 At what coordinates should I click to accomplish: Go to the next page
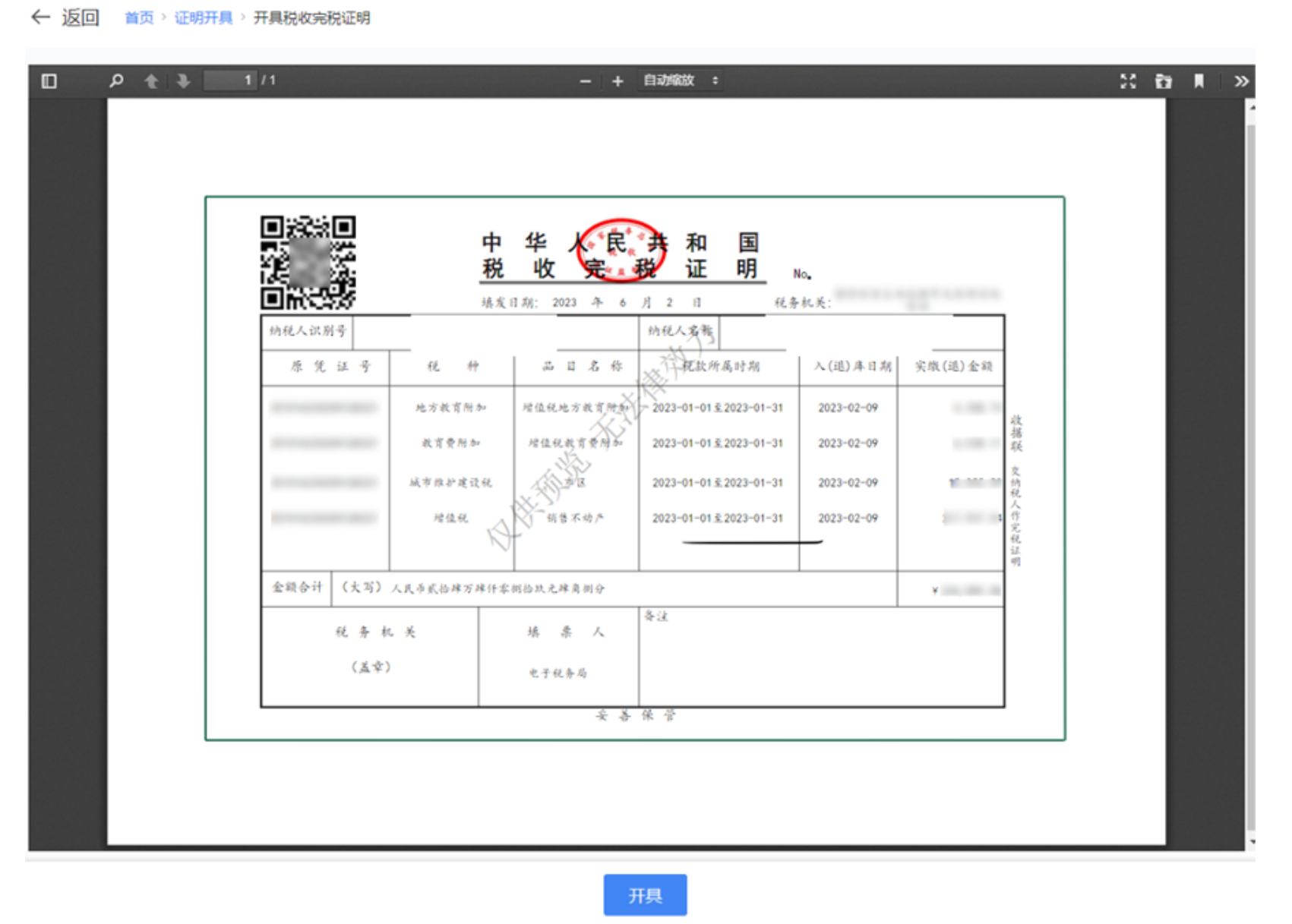183,81
